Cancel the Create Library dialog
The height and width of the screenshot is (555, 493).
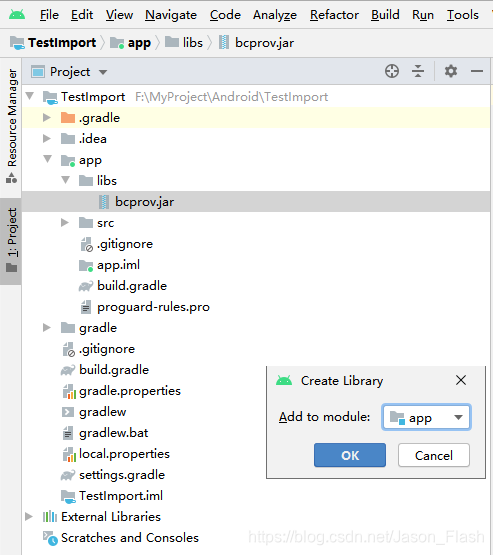[x=434, y=455]
